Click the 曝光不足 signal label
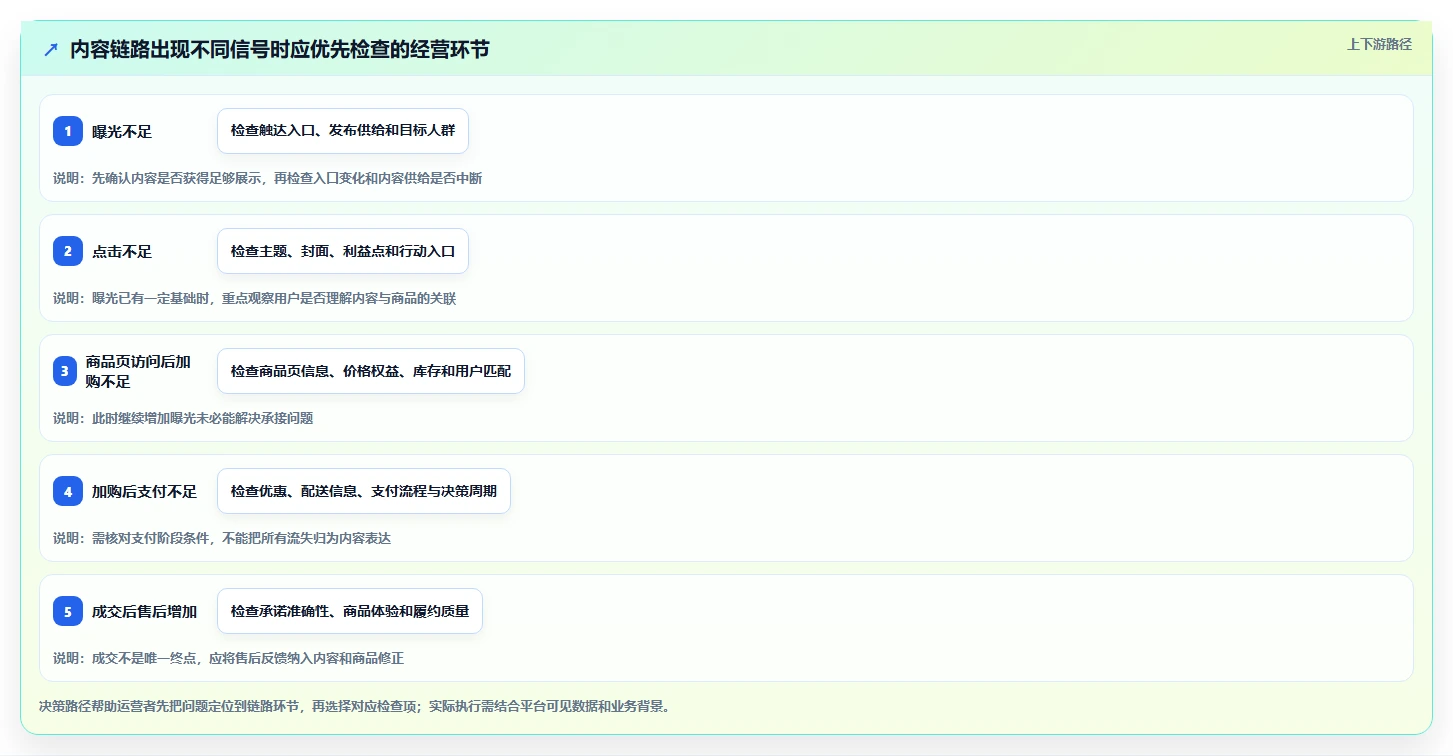Screen dimensions: 1453x756 (122, 131)
